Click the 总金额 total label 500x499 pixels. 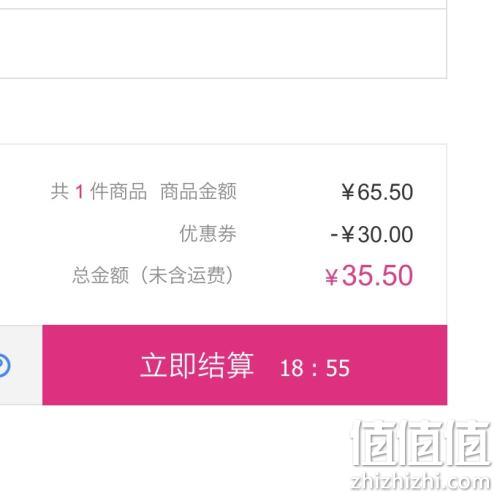[100, 275]
